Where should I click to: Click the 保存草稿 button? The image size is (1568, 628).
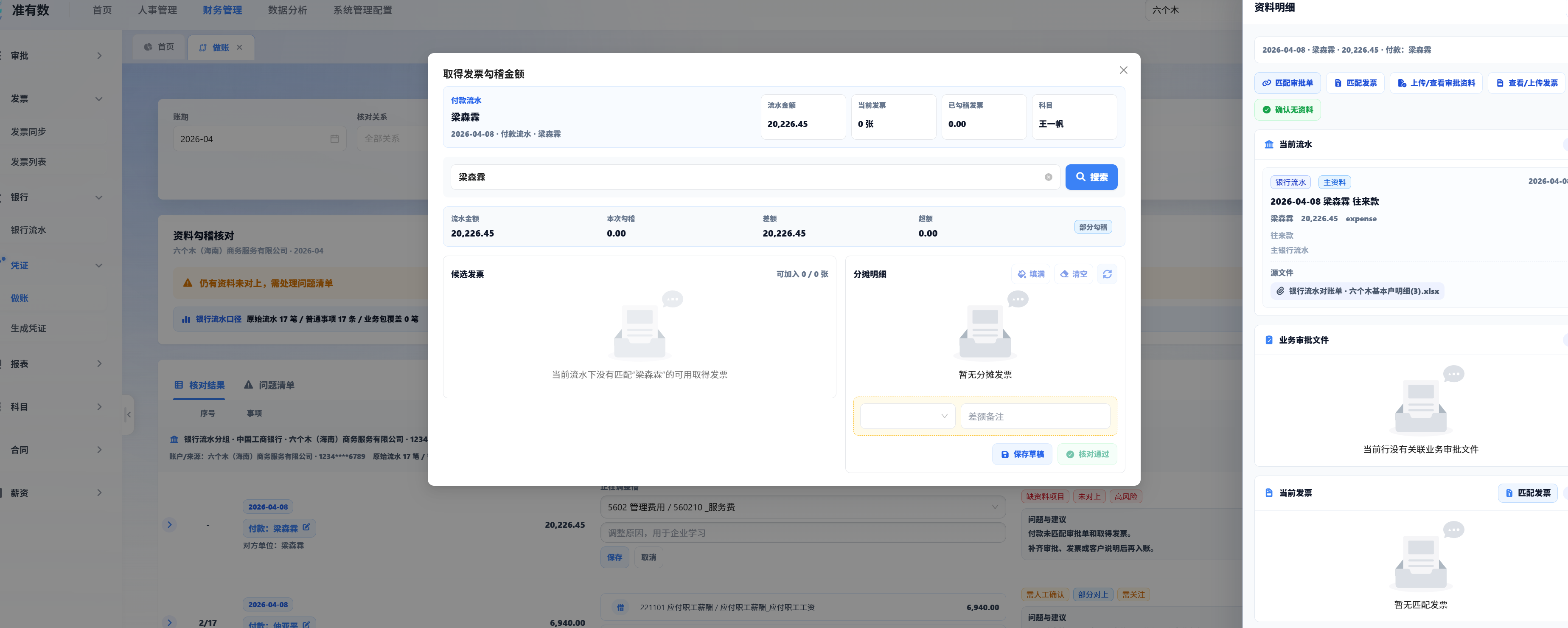click(x=1022, y=454)
